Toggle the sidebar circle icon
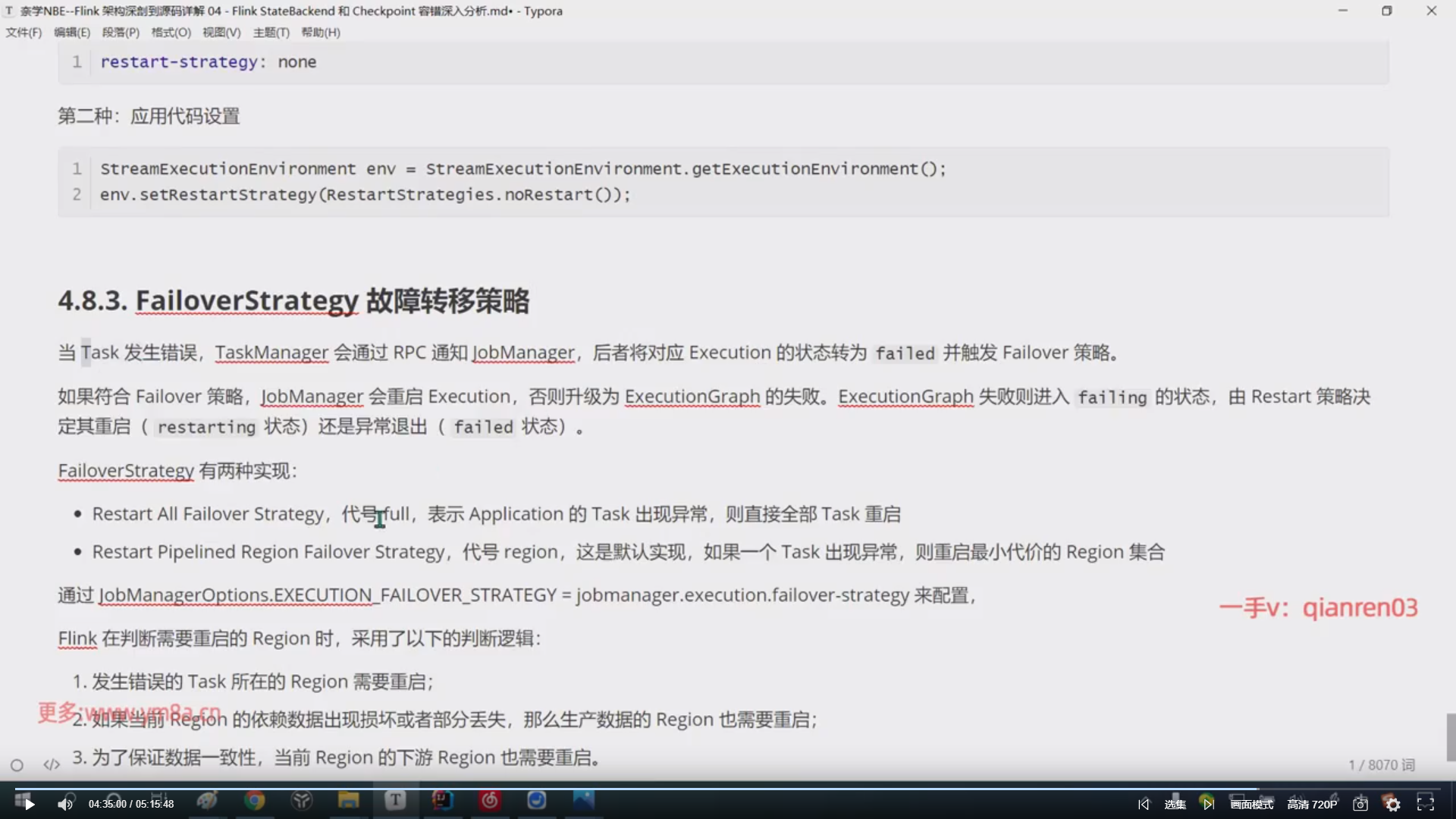The image size is (1456, 819). [x=17, y=765]
